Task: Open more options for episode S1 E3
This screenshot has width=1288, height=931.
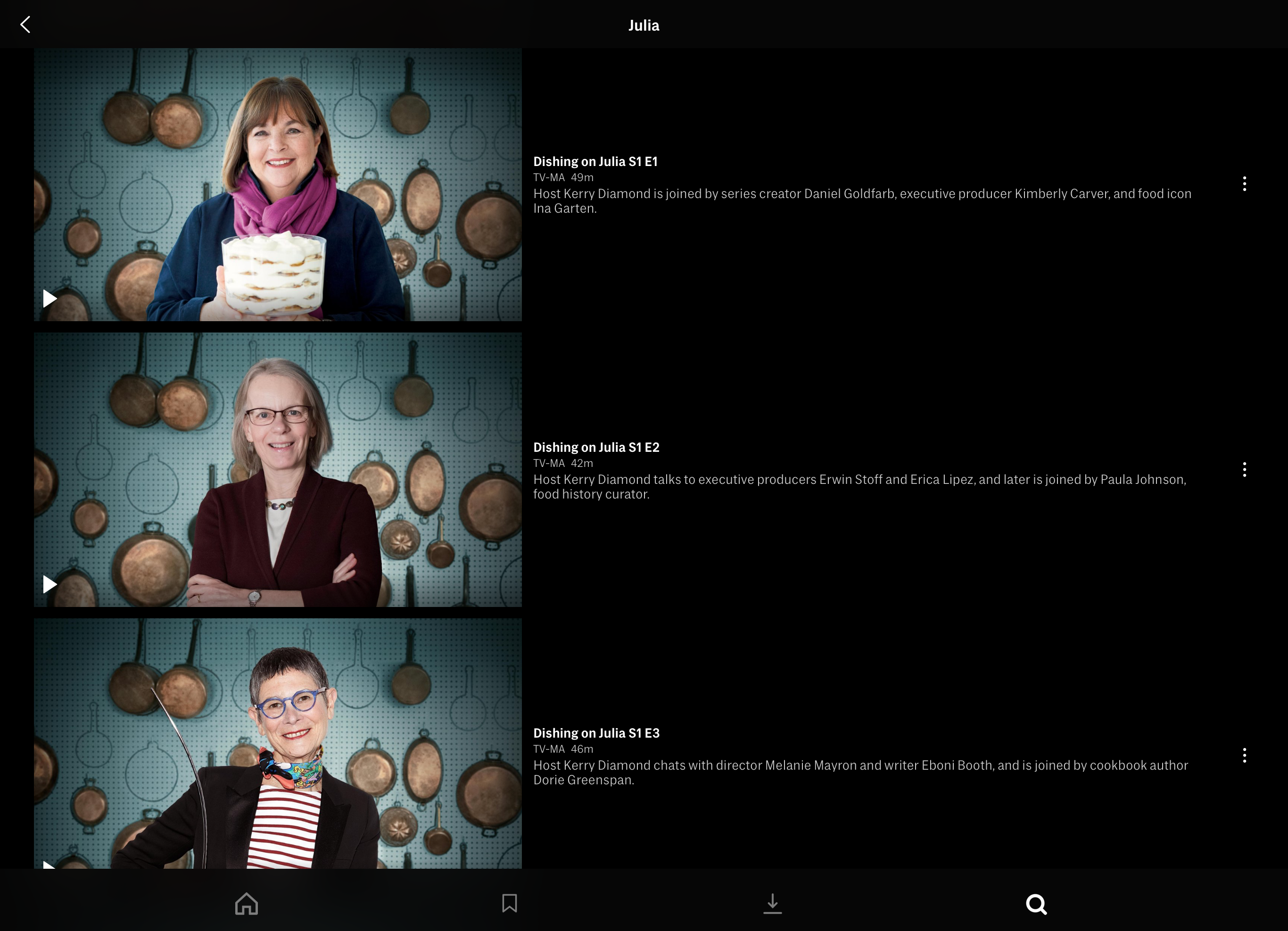Action: [x=1244, y=755]
